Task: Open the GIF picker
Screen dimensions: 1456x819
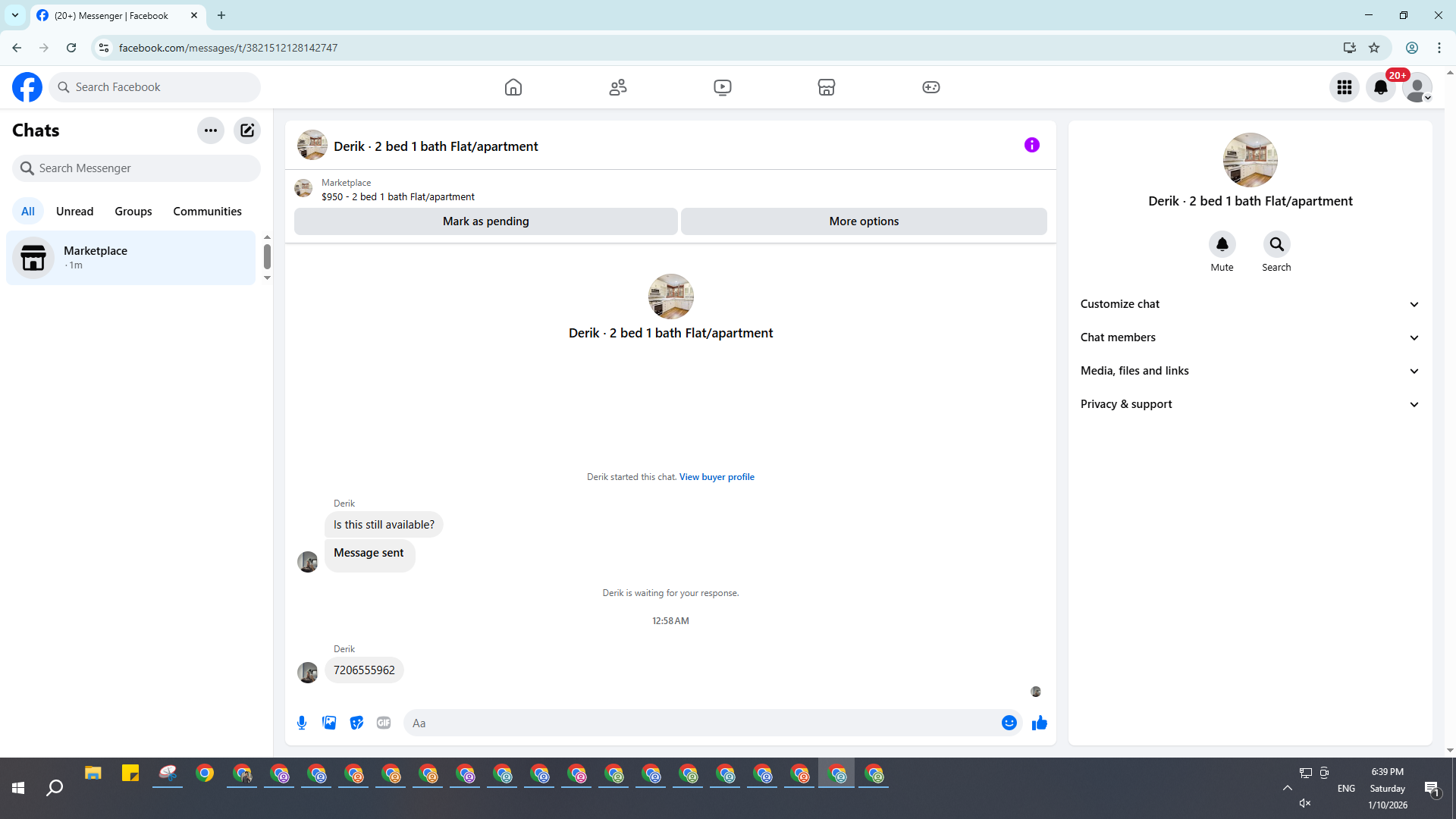Action: pos(384,723)
